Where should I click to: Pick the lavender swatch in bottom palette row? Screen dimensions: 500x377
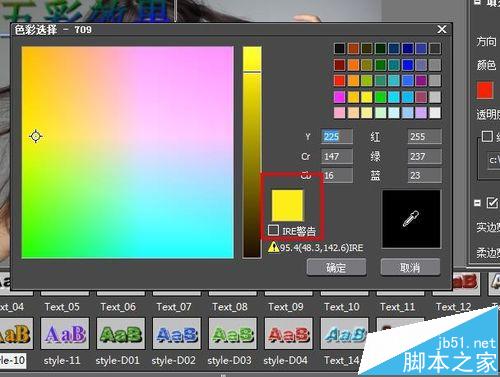(x=421, y=113)
